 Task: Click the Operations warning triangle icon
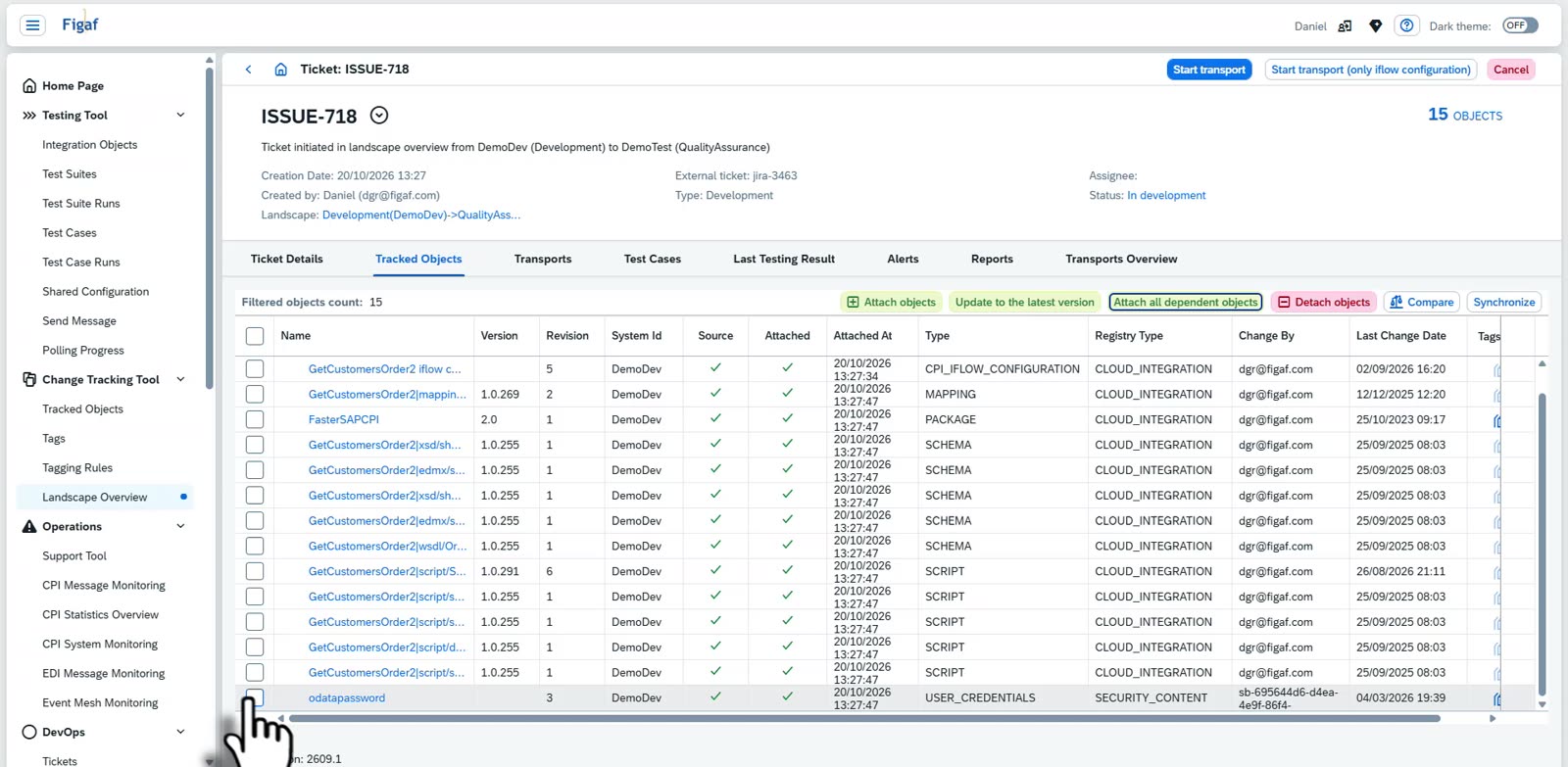coord(29,527)
